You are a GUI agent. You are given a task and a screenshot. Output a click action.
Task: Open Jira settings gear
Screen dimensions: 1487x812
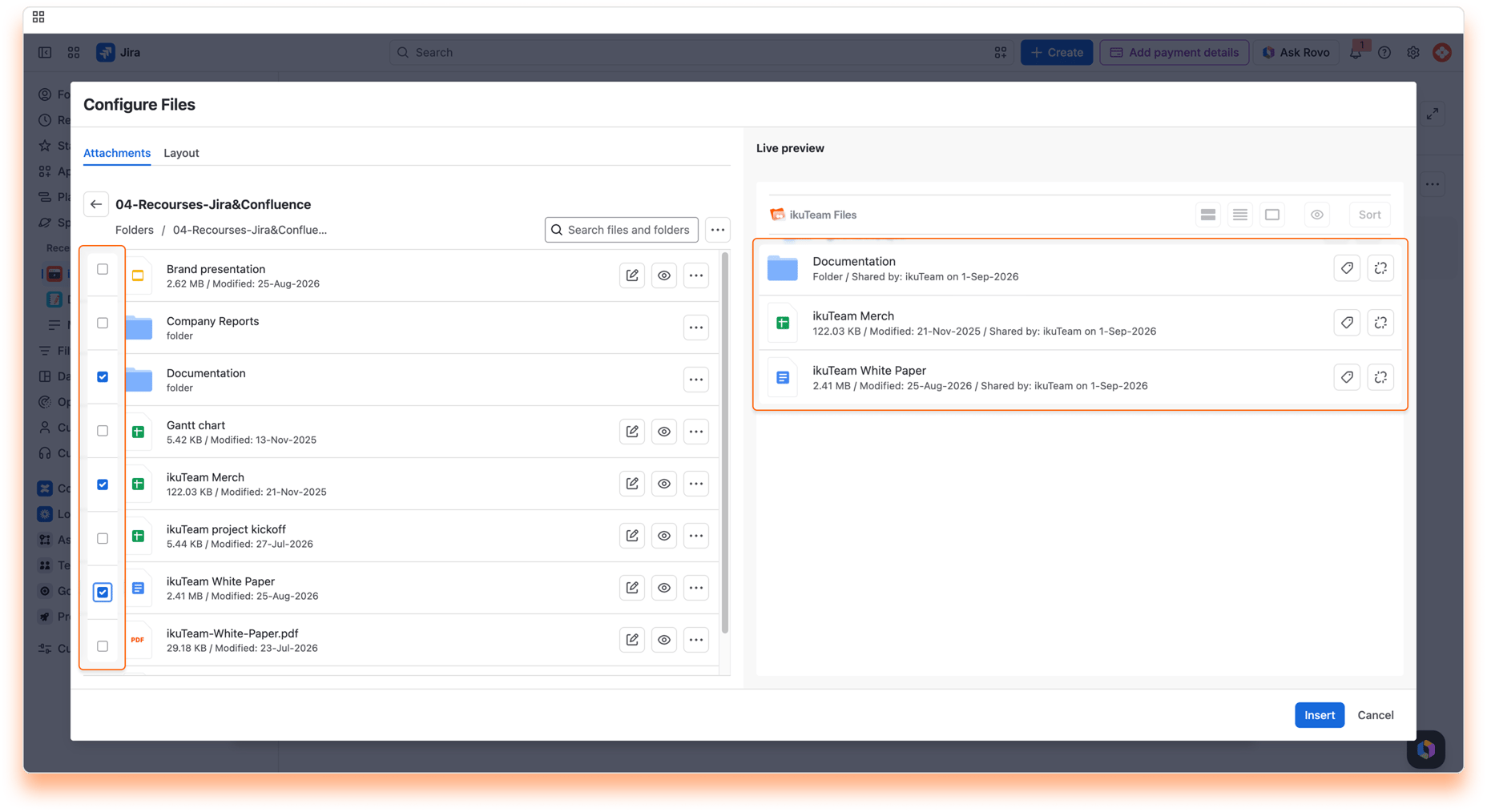click(1413, 53)
